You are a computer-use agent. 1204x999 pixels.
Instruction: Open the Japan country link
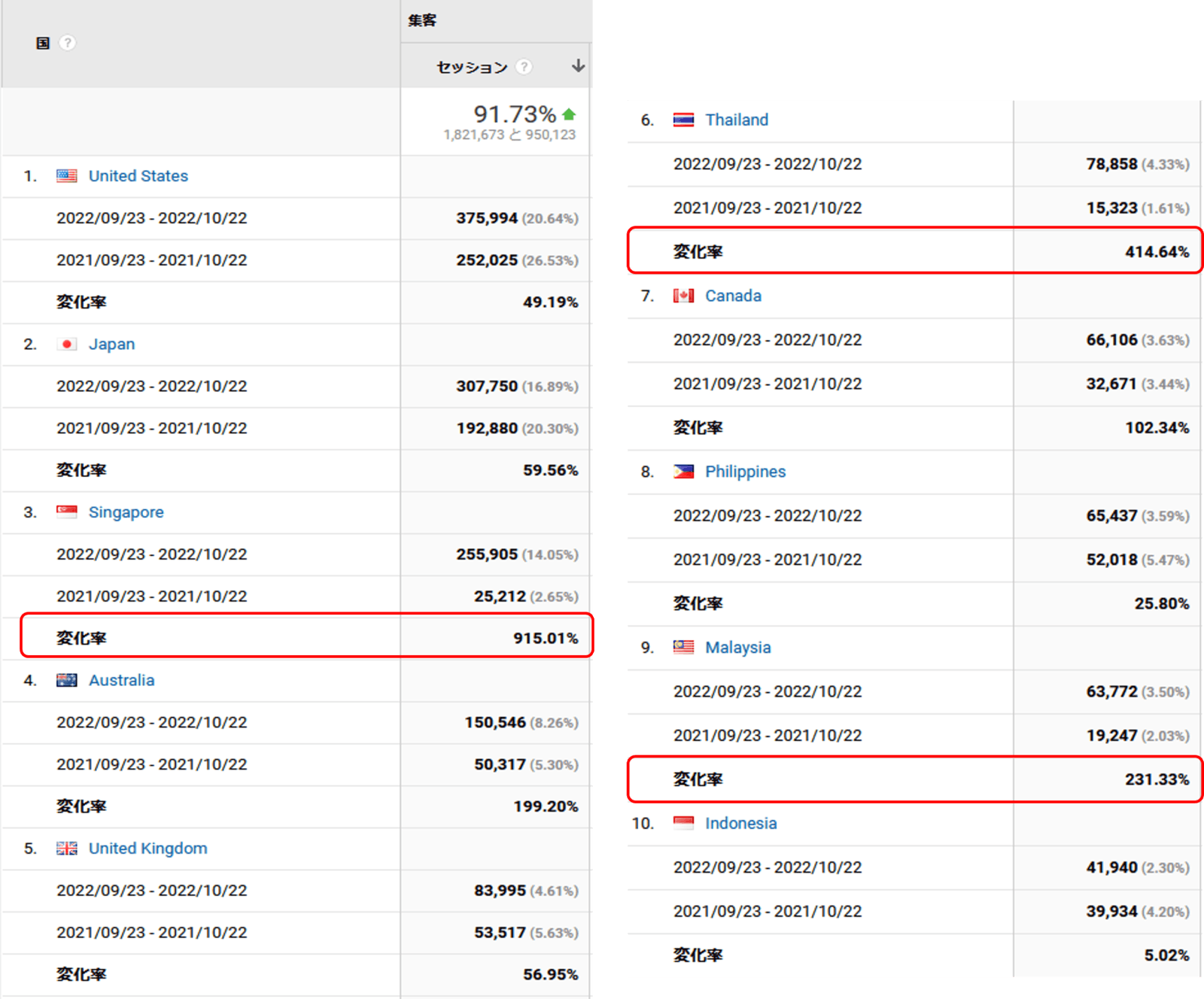pyautogui.click(x=112, y=344)
